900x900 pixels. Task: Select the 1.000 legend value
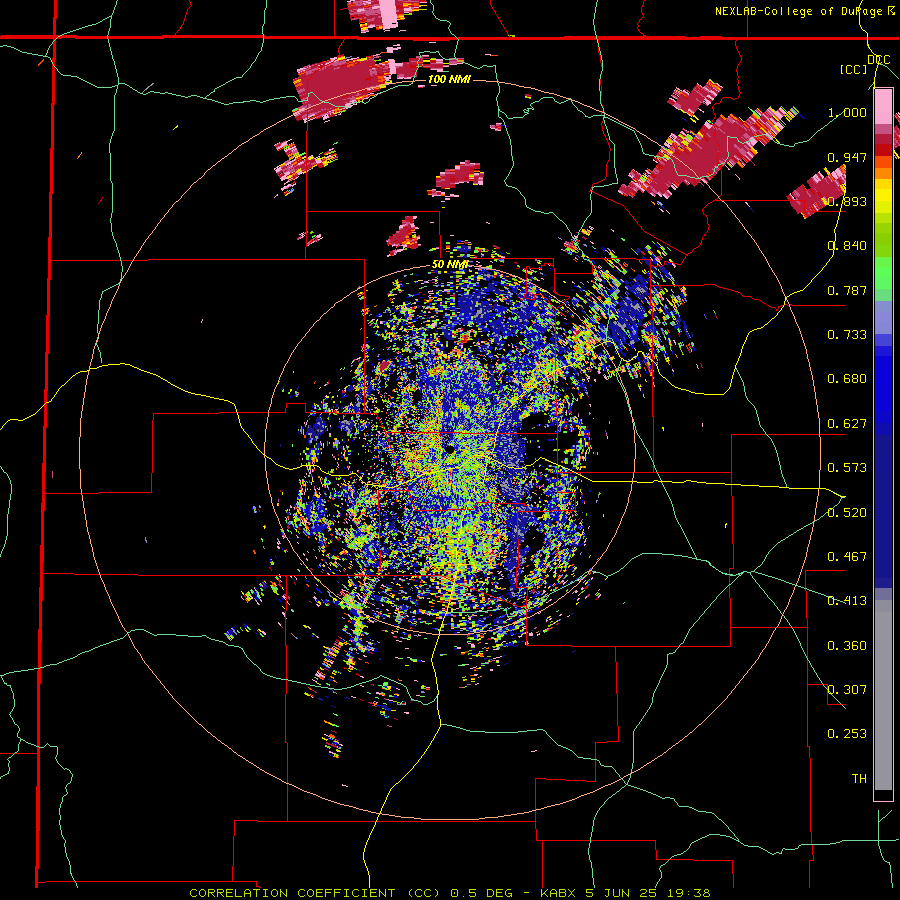pos(847,112)
